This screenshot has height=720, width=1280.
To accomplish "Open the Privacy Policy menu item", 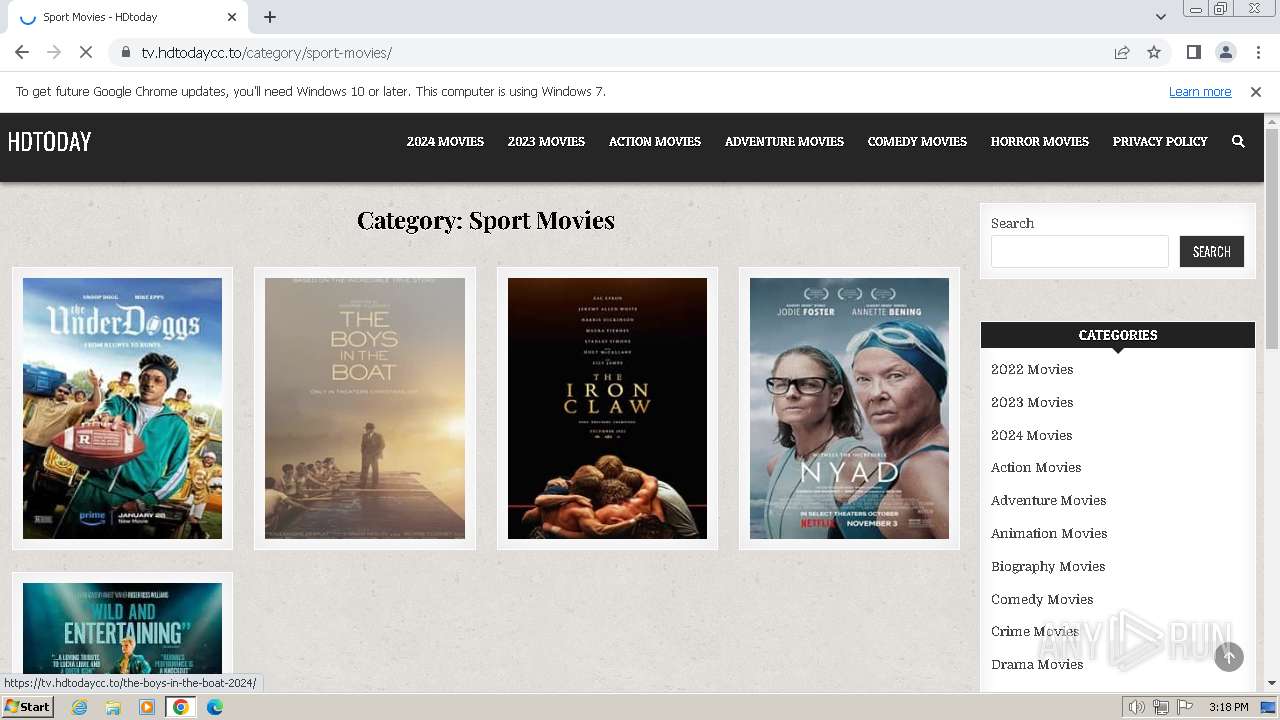I will coord(1160,142).
